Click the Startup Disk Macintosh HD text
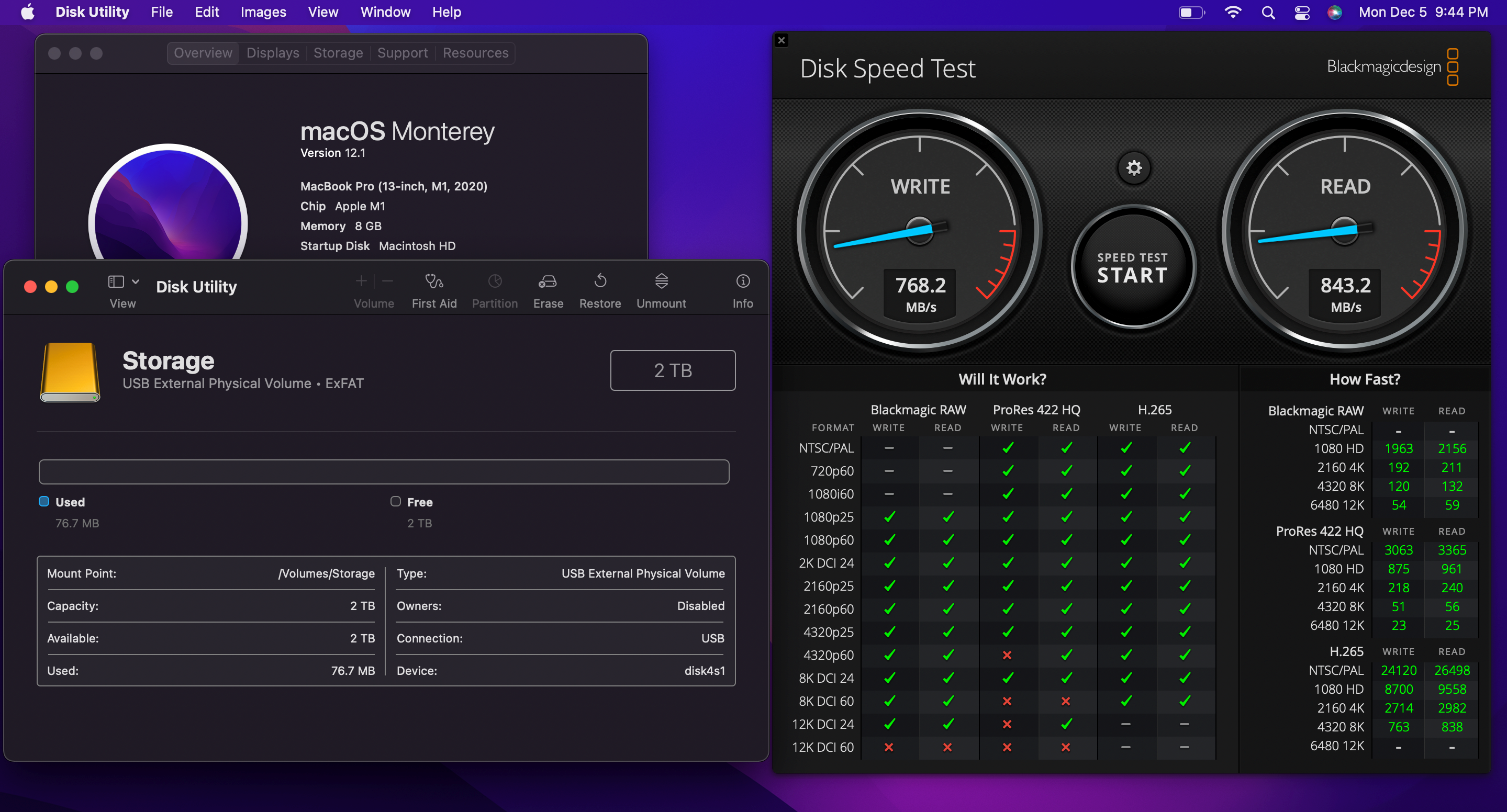 [378, 246]
